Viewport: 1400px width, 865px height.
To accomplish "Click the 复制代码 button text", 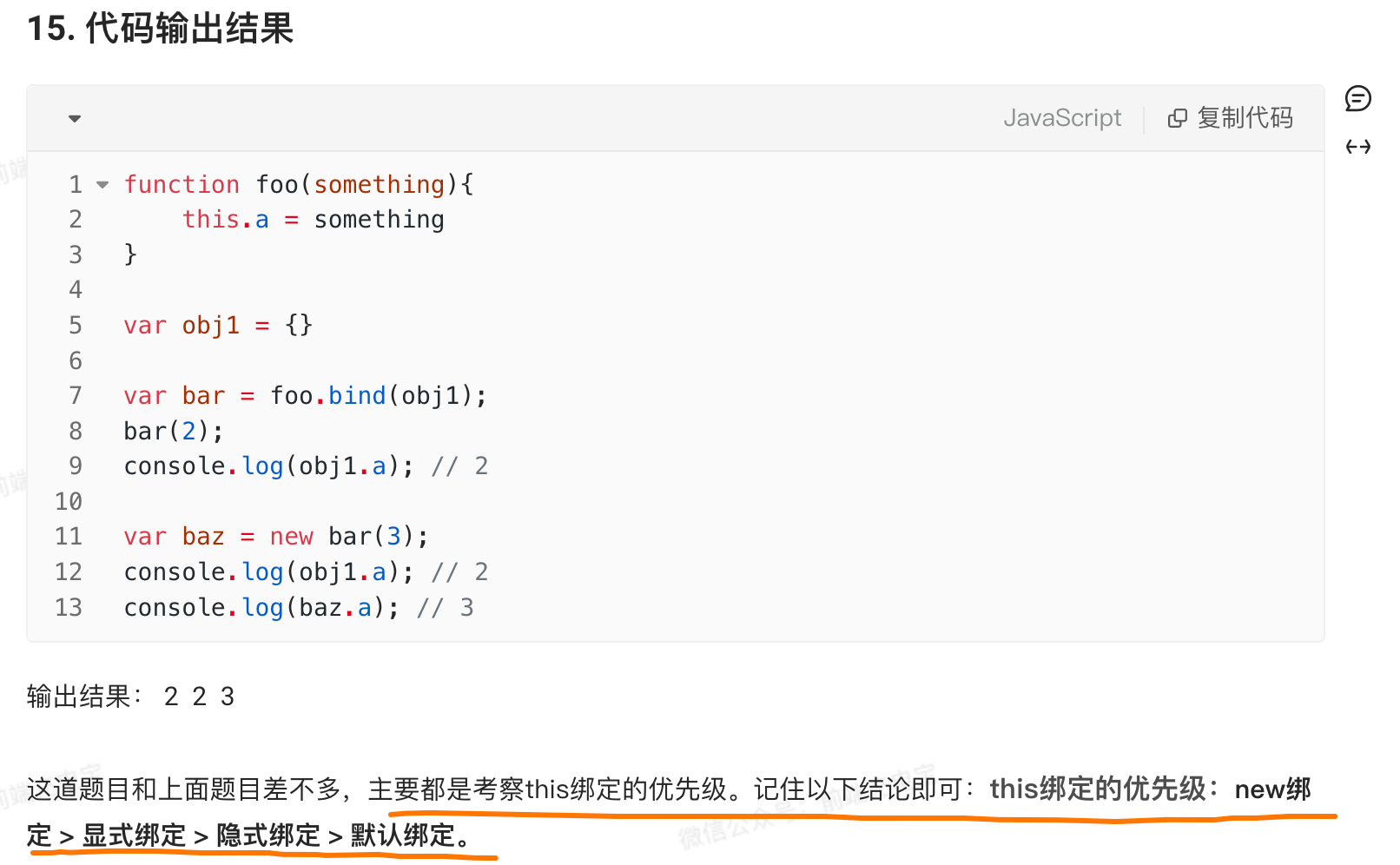I will click(1245, 118).
